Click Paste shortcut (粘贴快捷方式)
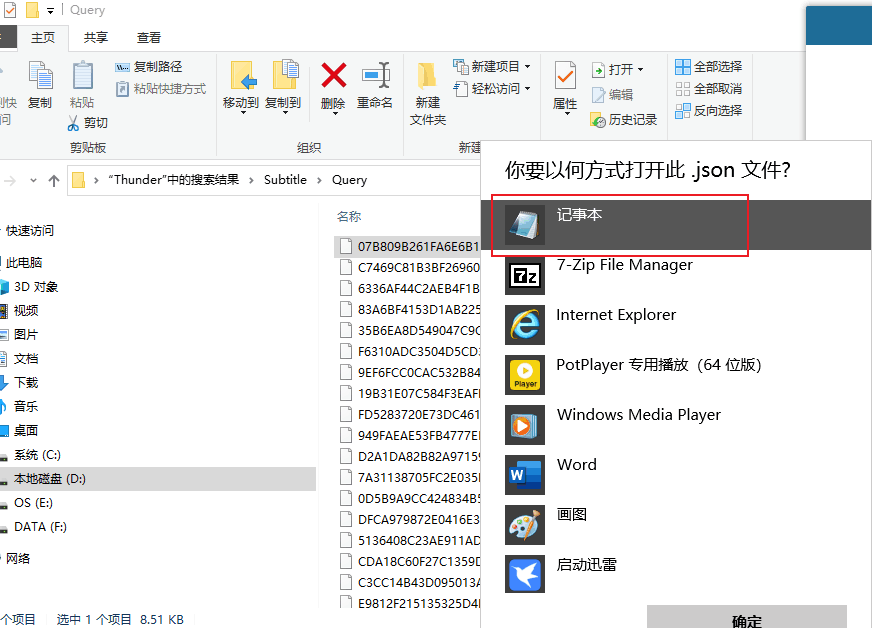The height and width of the screenshot is (628, 872). [161, 89]
